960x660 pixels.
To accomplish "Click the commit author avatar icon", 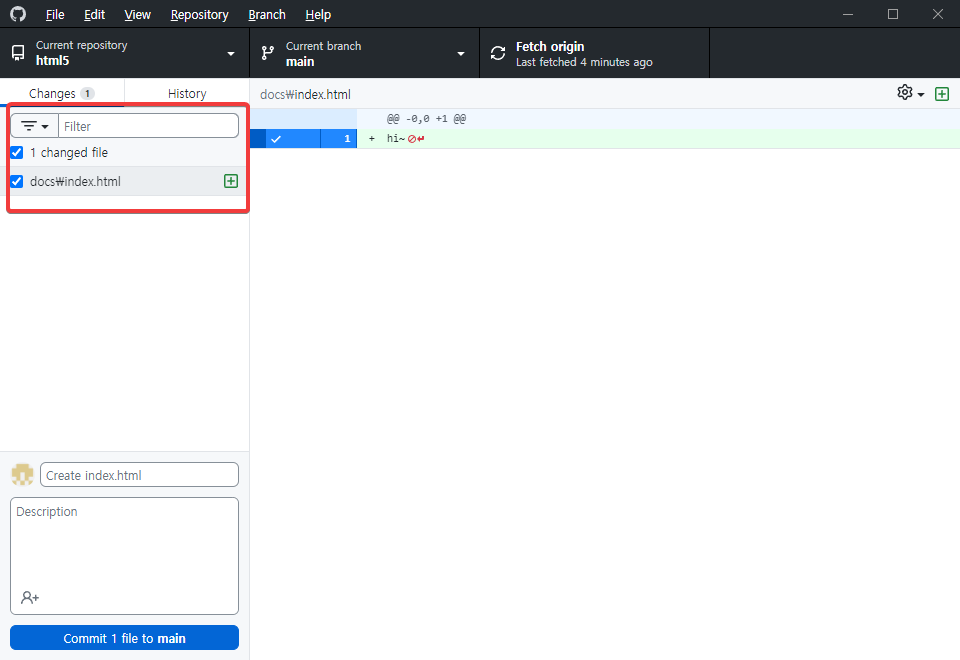I will point(21,474).
